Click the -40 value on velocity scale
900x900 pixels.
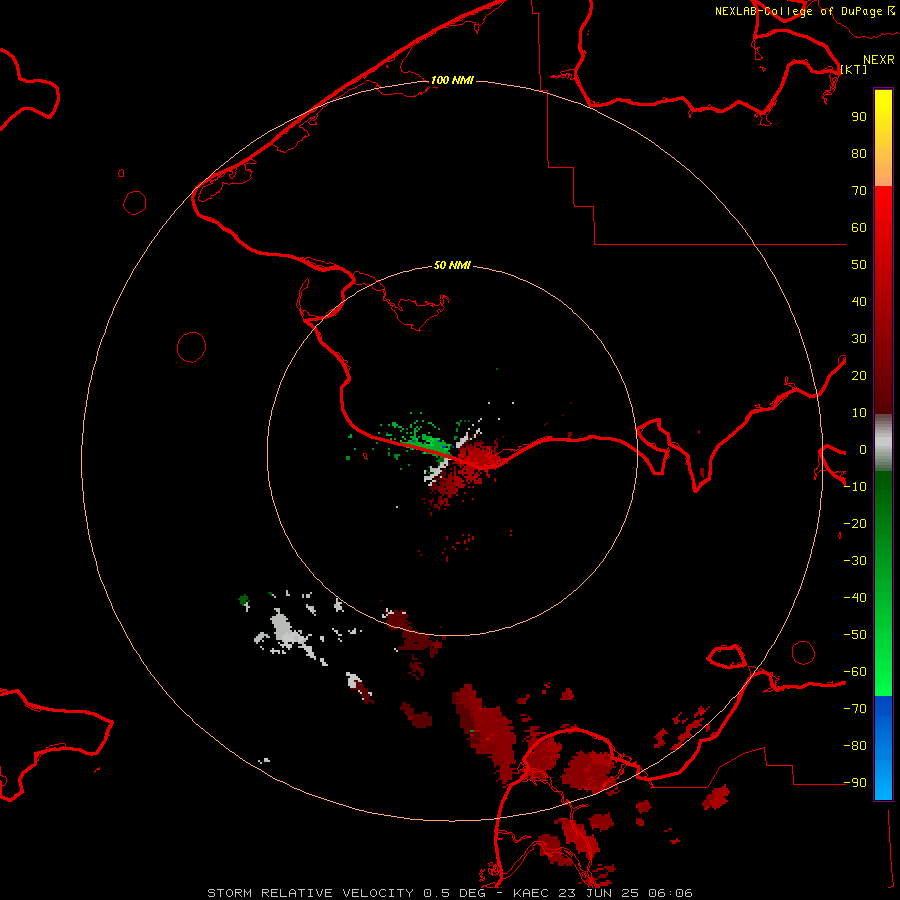pos(855,598)
